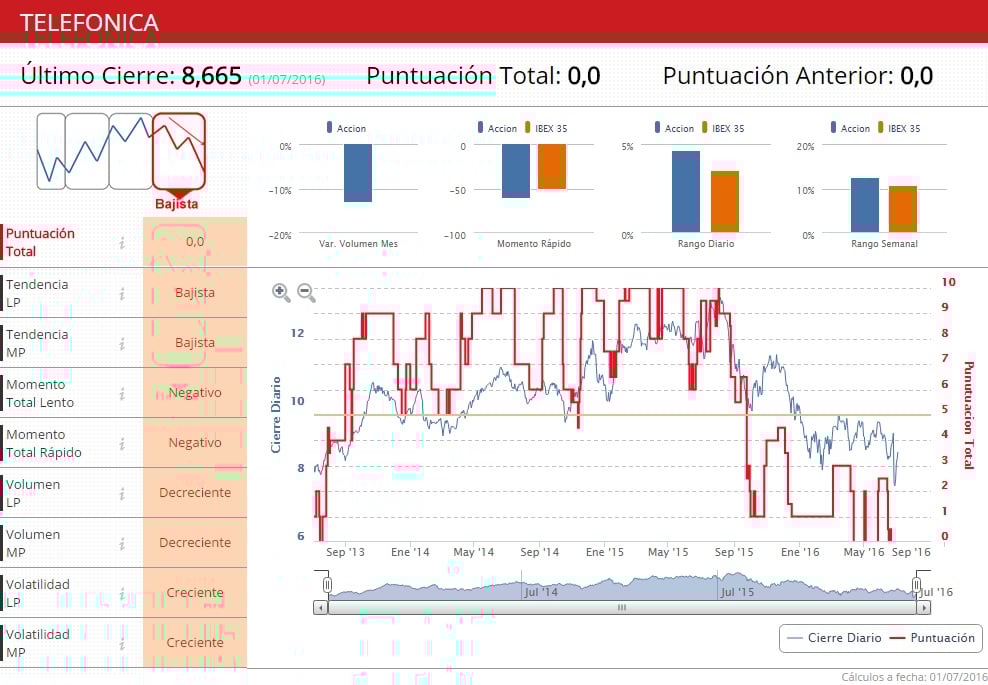The width and height of the screenshot is (988, 685).
Task: Click the Rango Semanal chart label
Action: coord(884,244)
